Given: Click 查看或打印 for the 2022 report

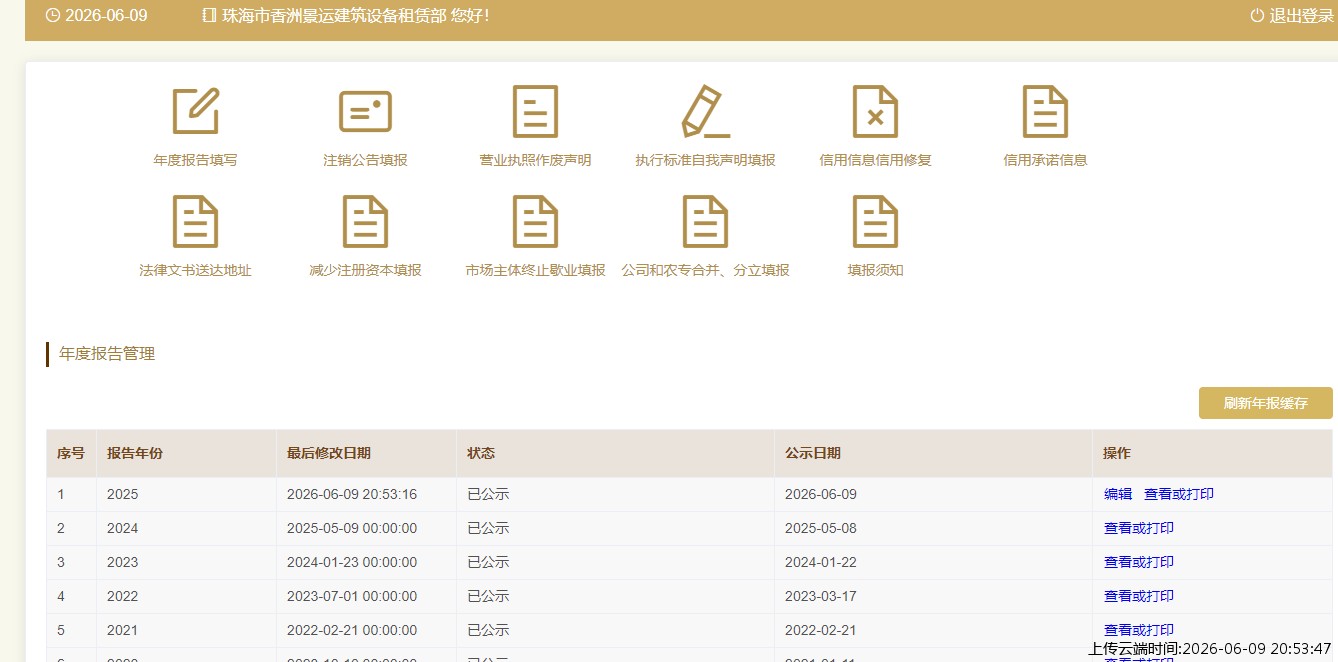Looking at the screenshot, I should coord(1139,596).
